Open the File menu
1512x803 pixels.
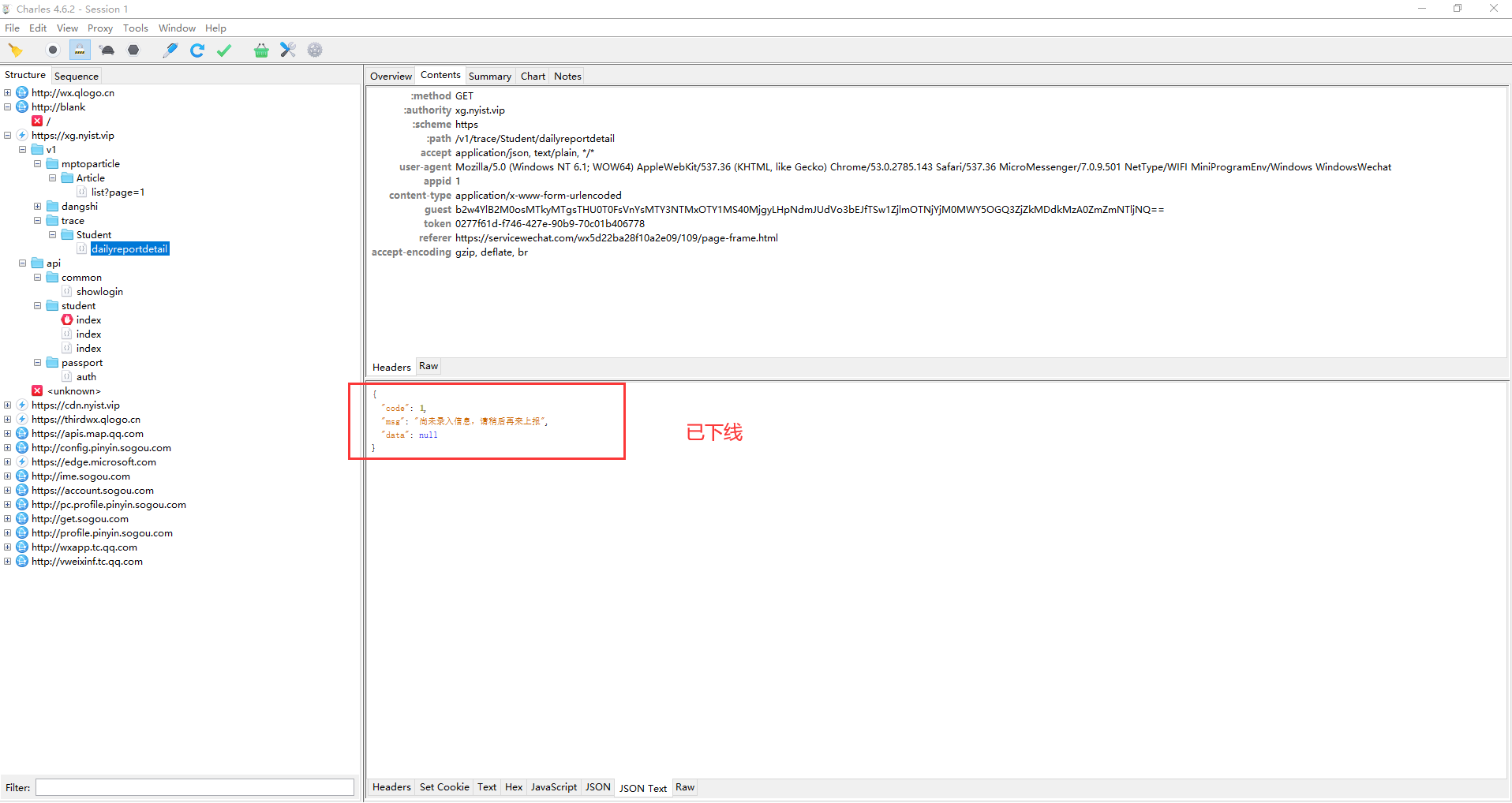tap(13, 28)
